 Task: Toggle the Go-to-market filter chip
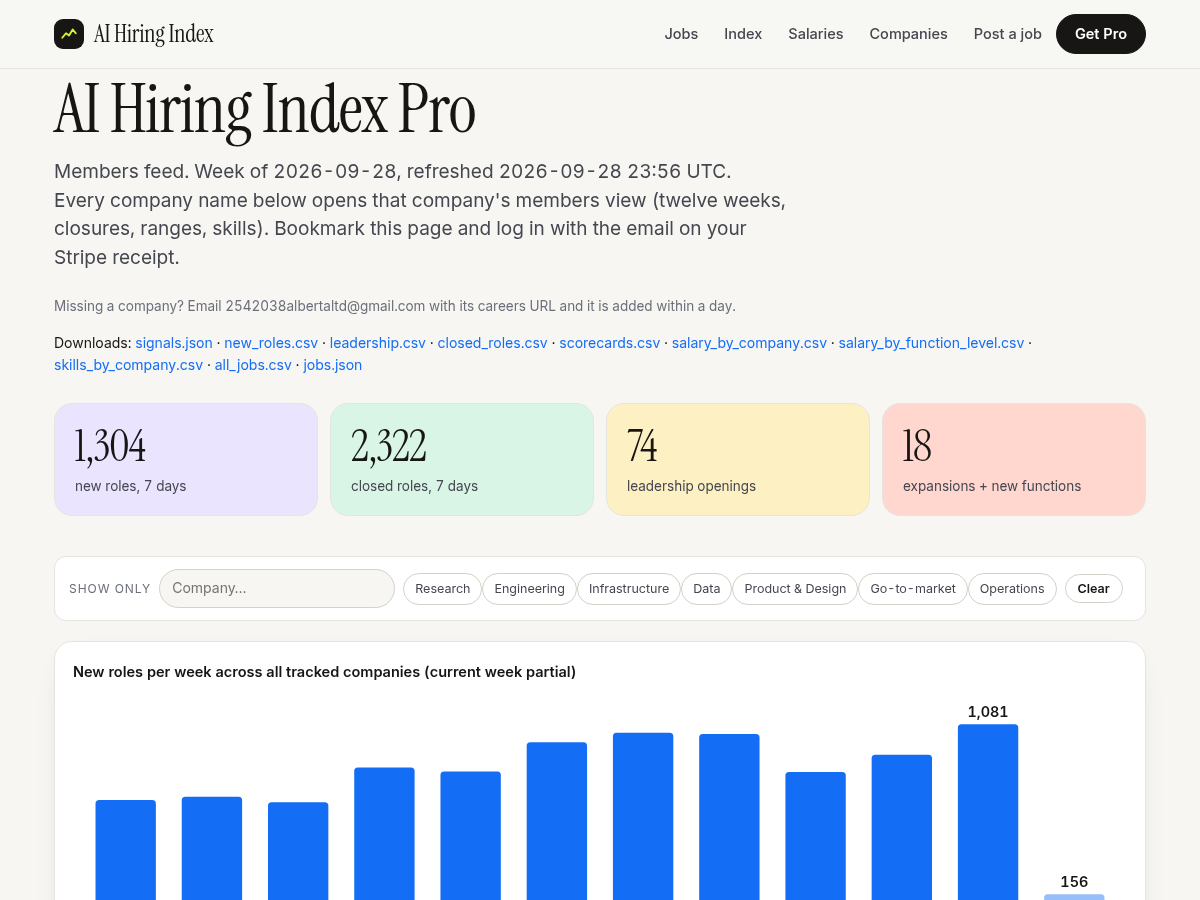(913, 589)
